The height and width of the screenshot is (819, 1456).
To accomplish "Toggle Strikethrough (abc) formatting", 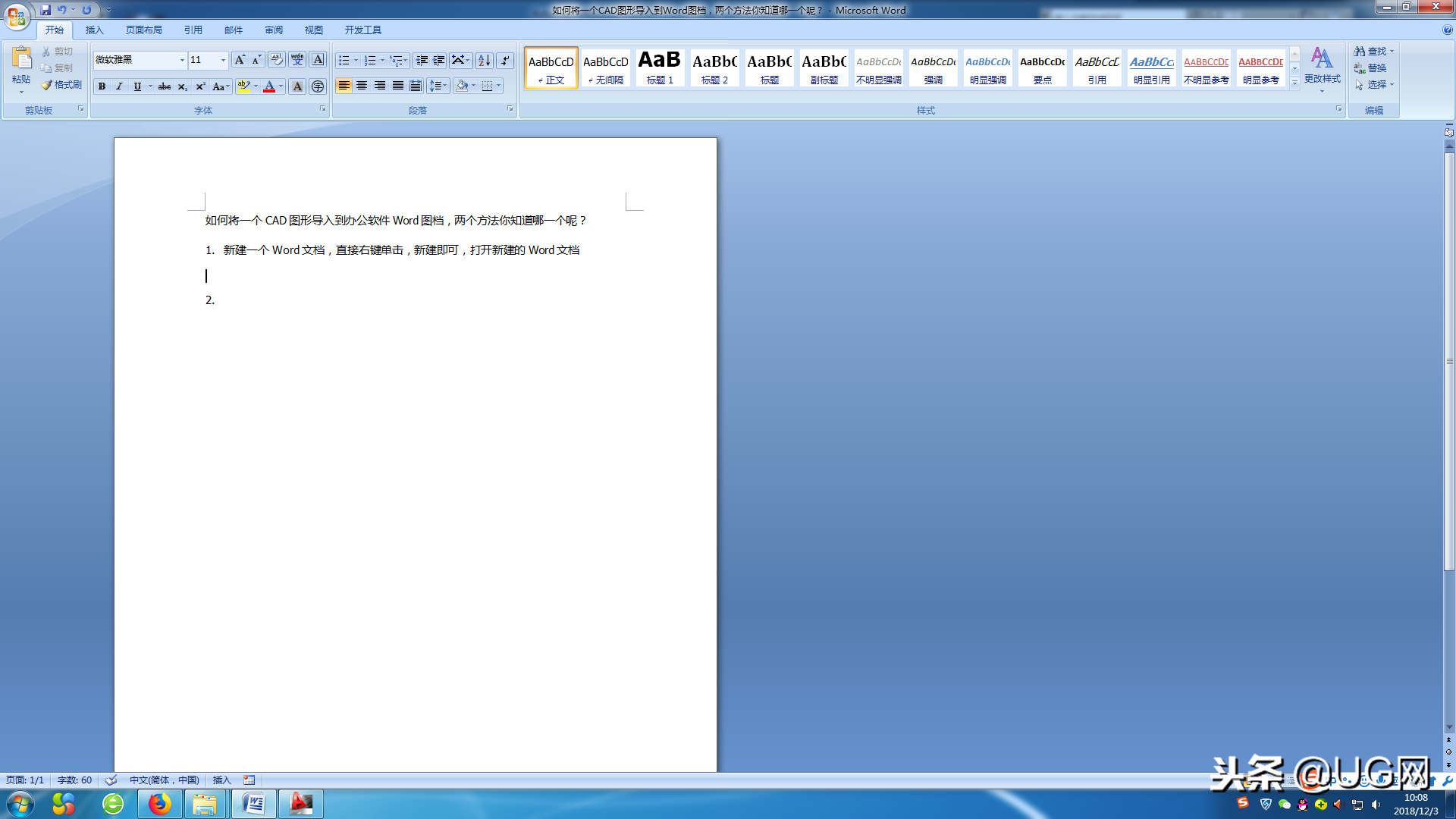I will (164, 86).
